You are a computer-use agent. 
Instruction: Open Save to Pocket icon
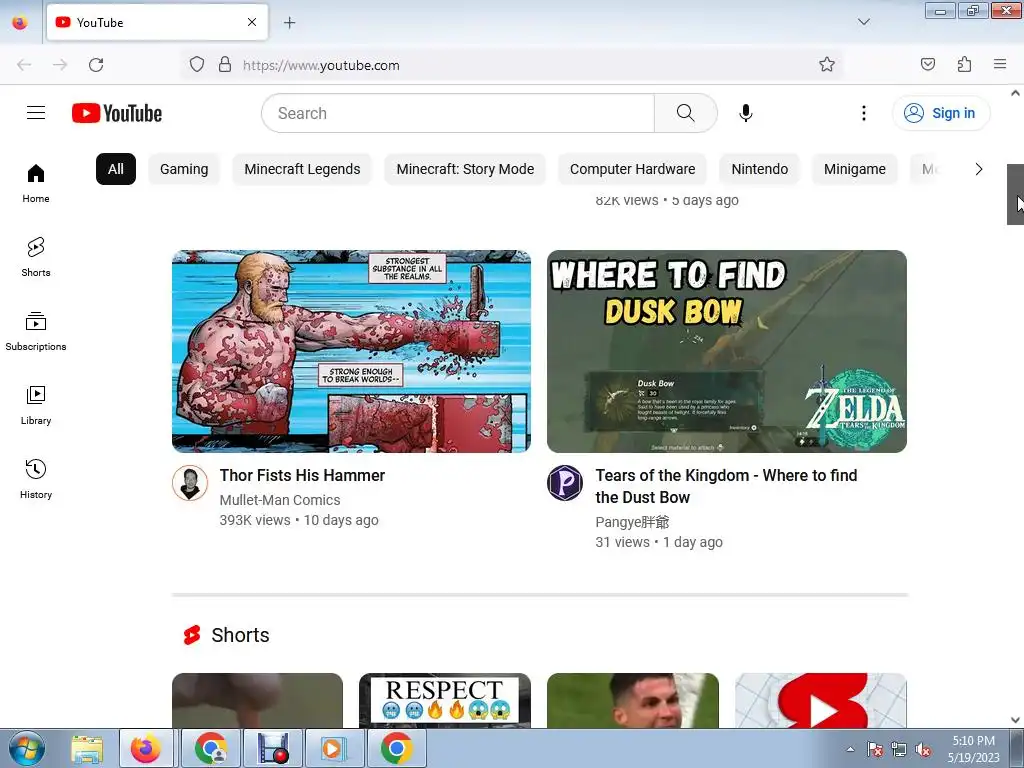(x=927, y=64)
